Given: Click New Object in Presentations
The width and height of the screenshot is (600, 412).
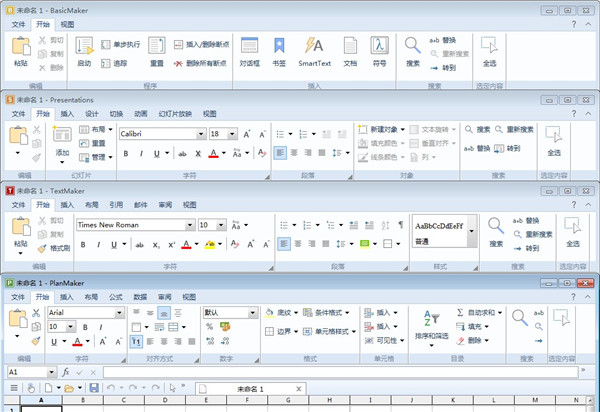Looking at the screenshot, I should [381, 130].
